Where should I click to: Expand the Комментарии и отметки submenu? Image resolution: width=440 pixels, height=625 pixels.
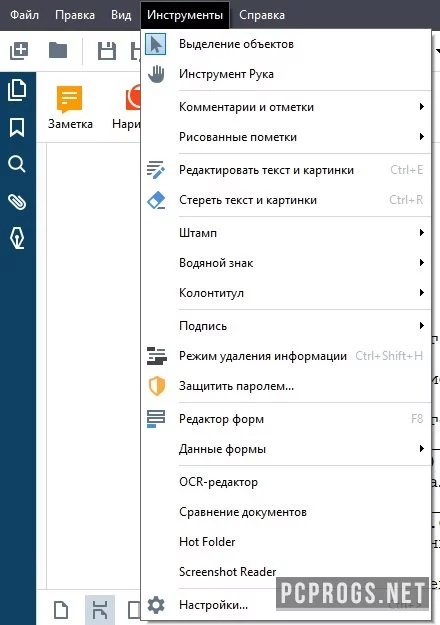tap(286, 107)
